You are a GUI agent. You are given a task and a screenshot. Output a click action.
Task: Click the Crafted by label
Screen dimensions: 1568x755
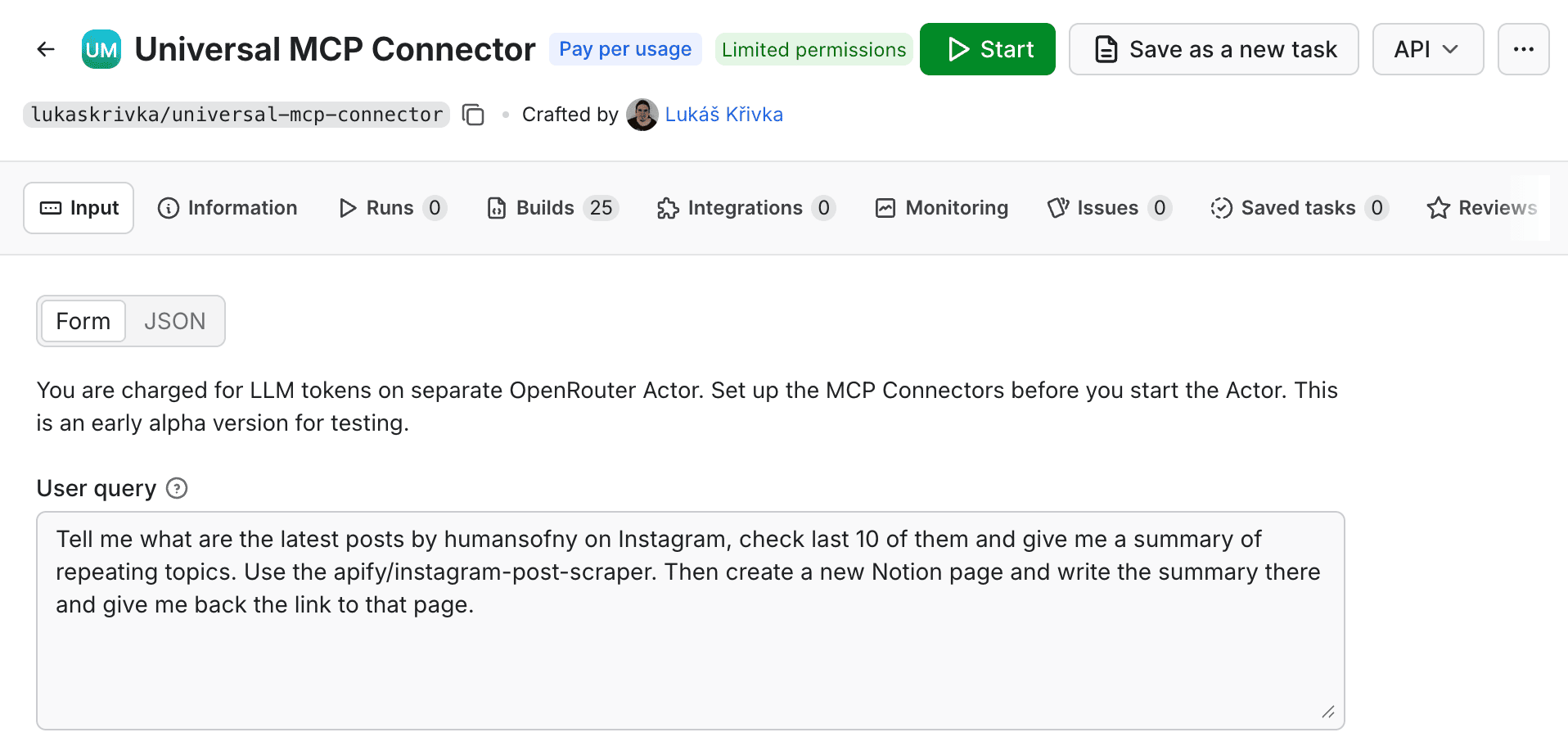tap(570, 115)
